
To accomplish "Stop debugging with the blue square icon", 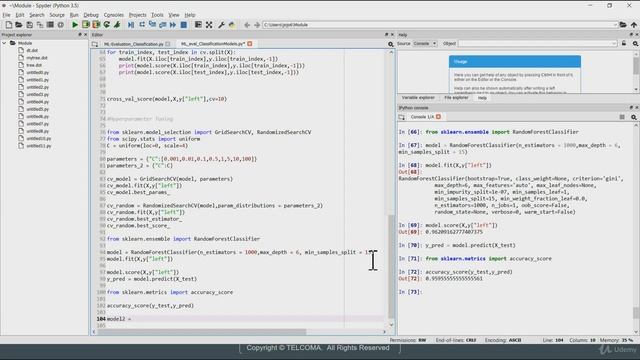I will click(x=184, y=25).
